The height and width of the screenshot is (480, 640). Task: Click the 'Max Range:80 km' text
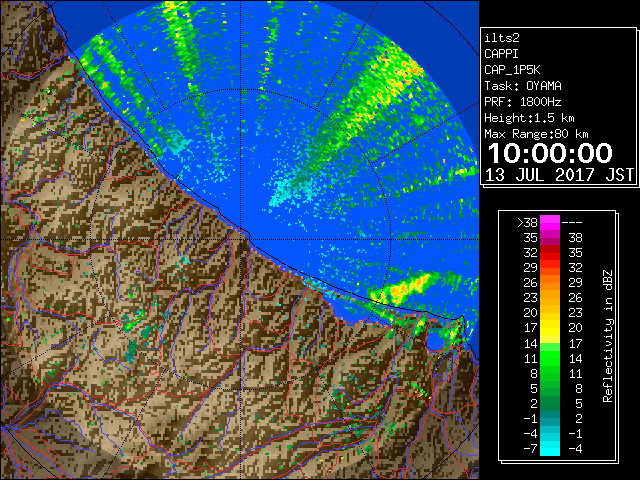[x=536, y=134]
